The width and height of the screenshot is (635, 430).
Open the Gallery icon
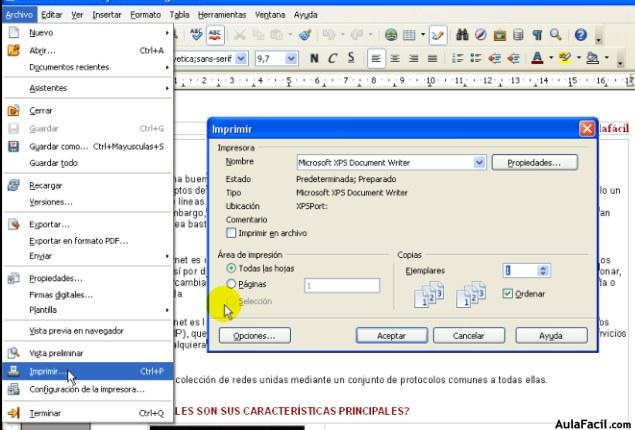tap(500, 35)
